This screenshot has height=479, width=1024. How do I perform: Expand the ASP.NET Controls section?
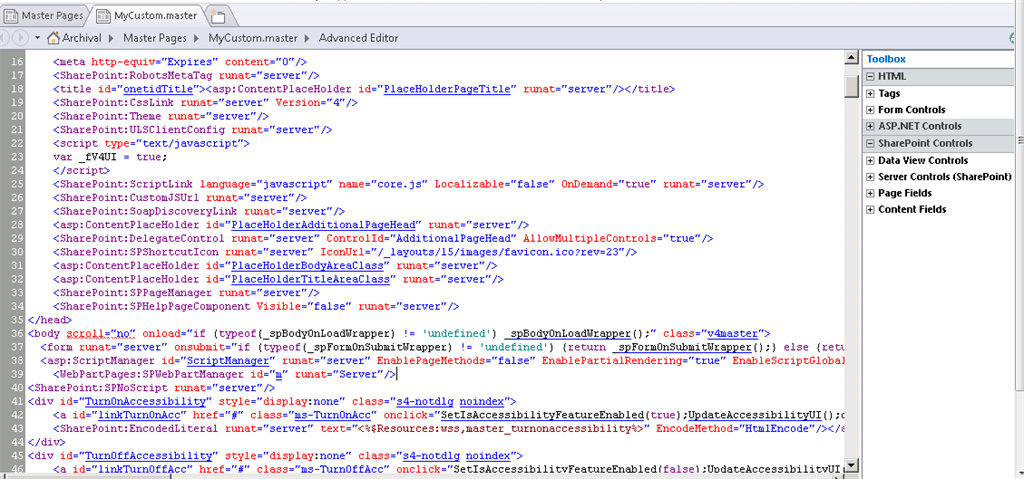(870, 126)
